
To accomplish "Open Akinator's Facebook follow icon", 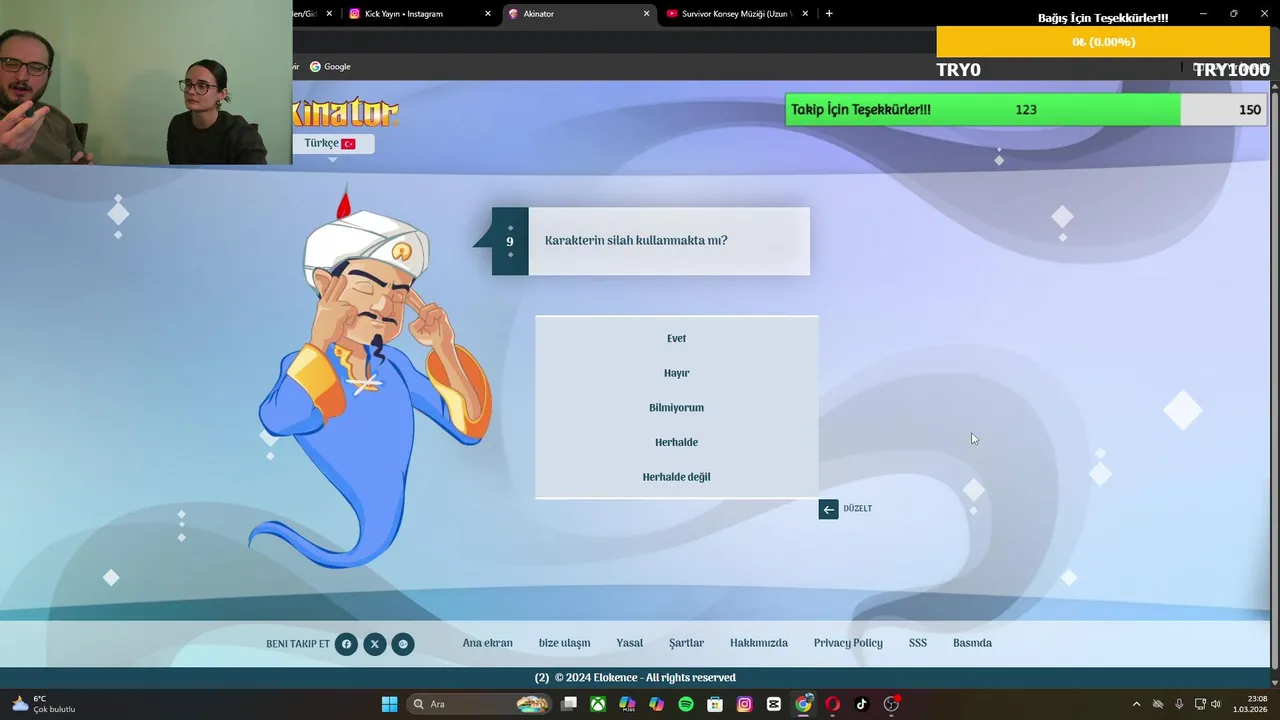I will coord(346,644).
